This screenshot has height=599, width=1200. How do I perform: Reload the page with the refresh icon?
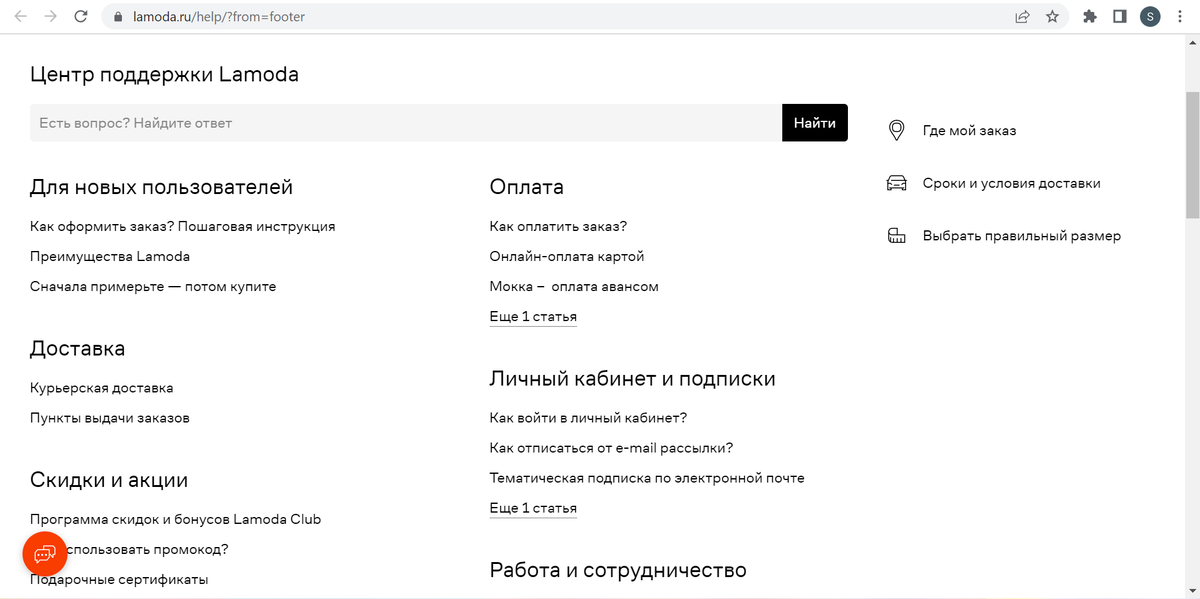point(81,16)
